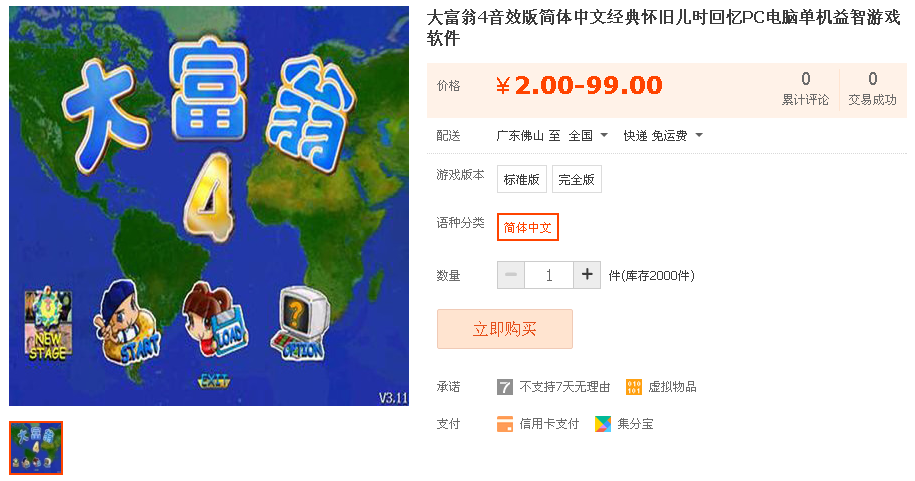
Task: Select the 完全版 game version option
Action: click(577, 179)
